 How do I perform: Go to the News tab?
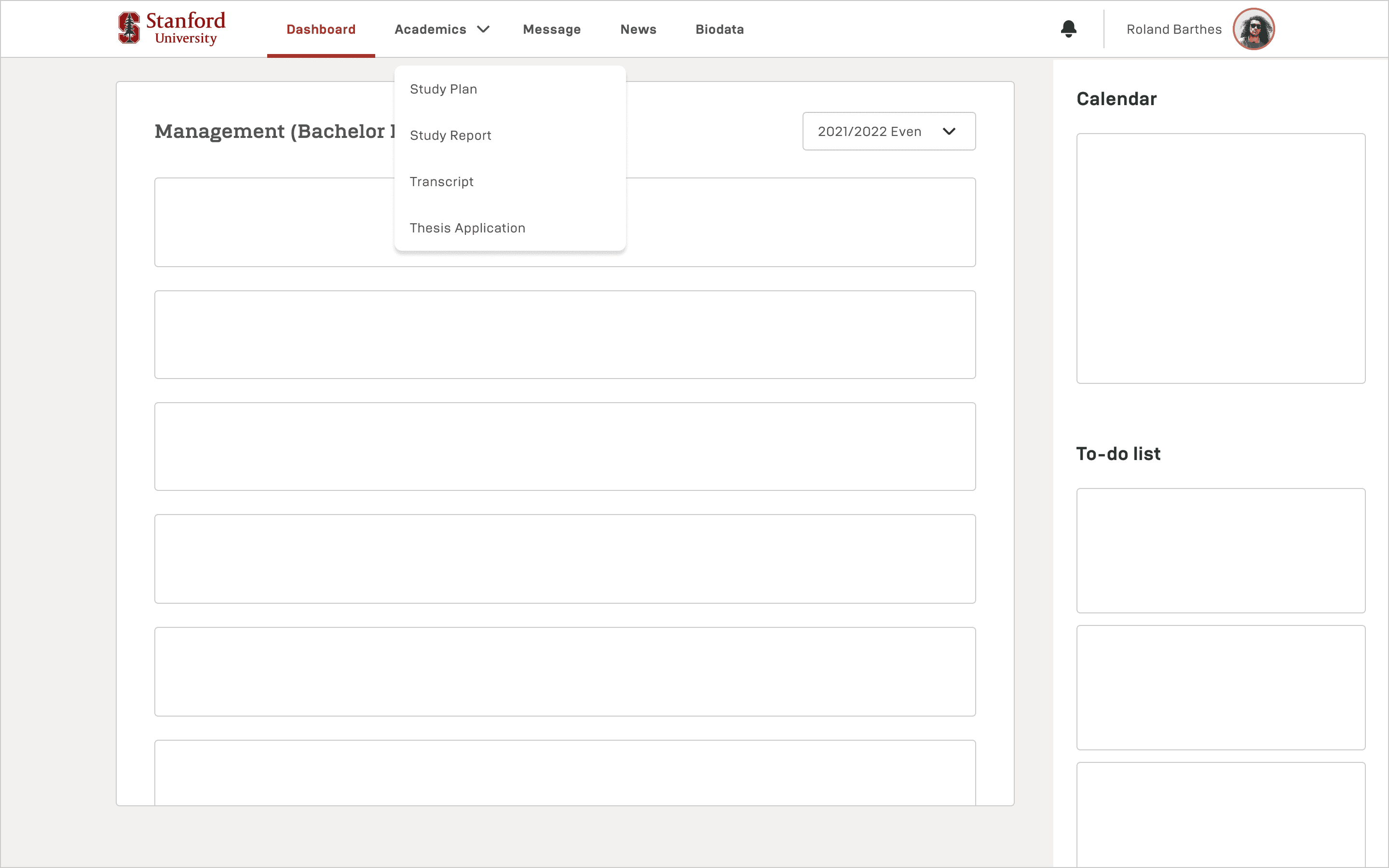click(638, 29)
